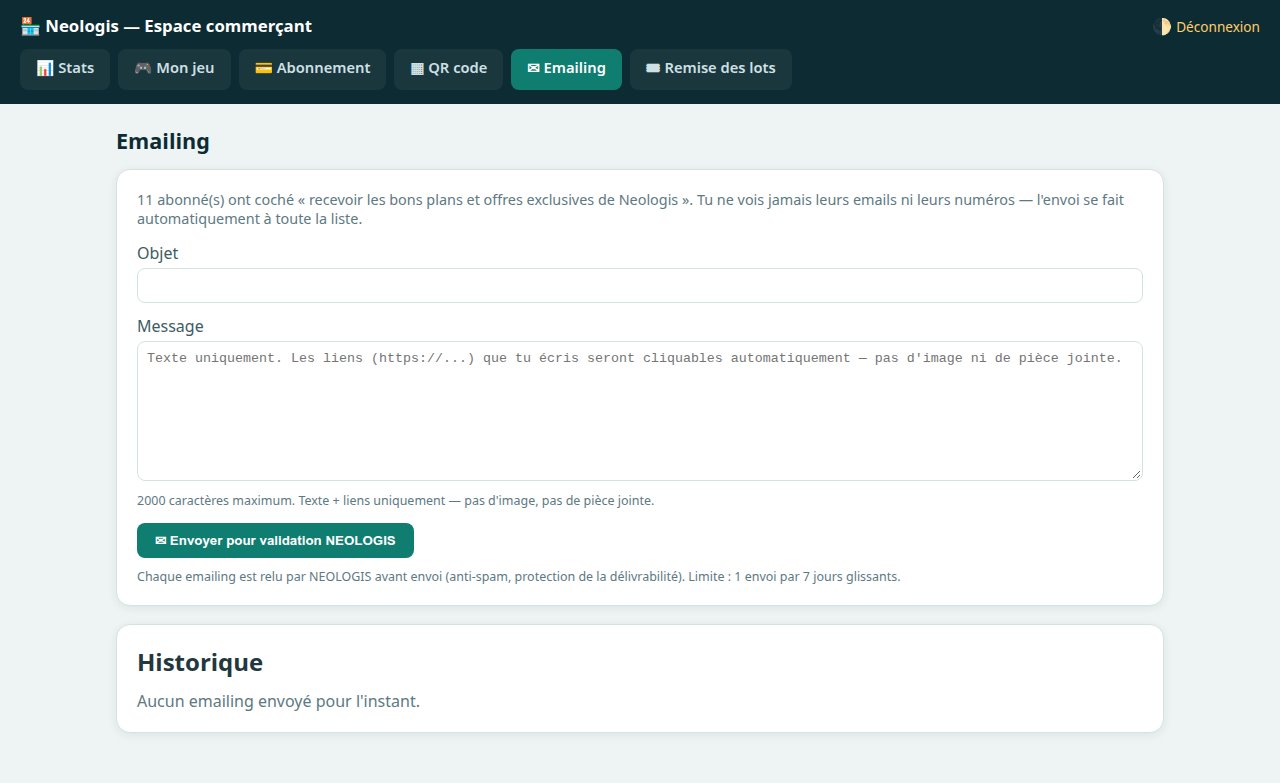
Task: Open the Stats tab
Action: 65,69
